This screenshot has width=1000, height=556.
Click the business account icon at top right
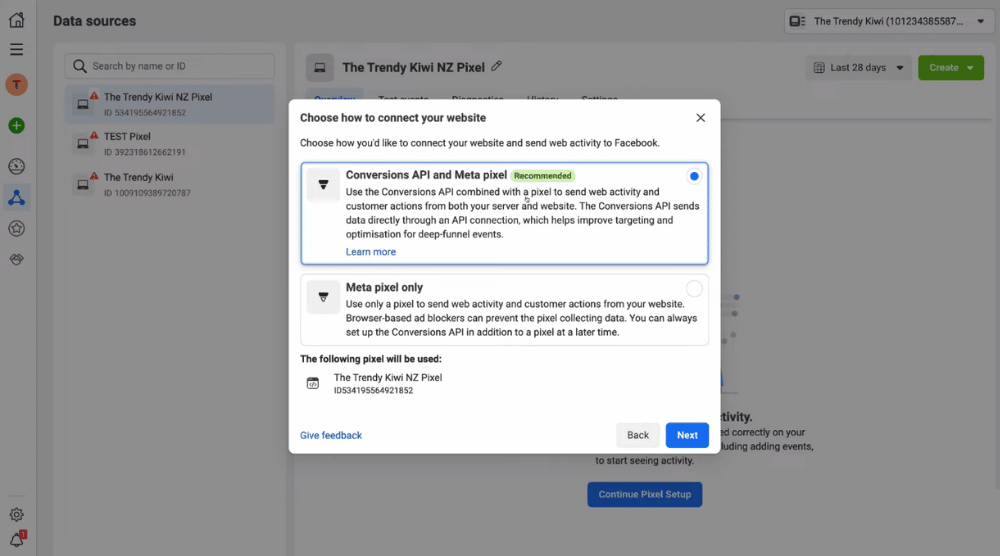(797, 21)
